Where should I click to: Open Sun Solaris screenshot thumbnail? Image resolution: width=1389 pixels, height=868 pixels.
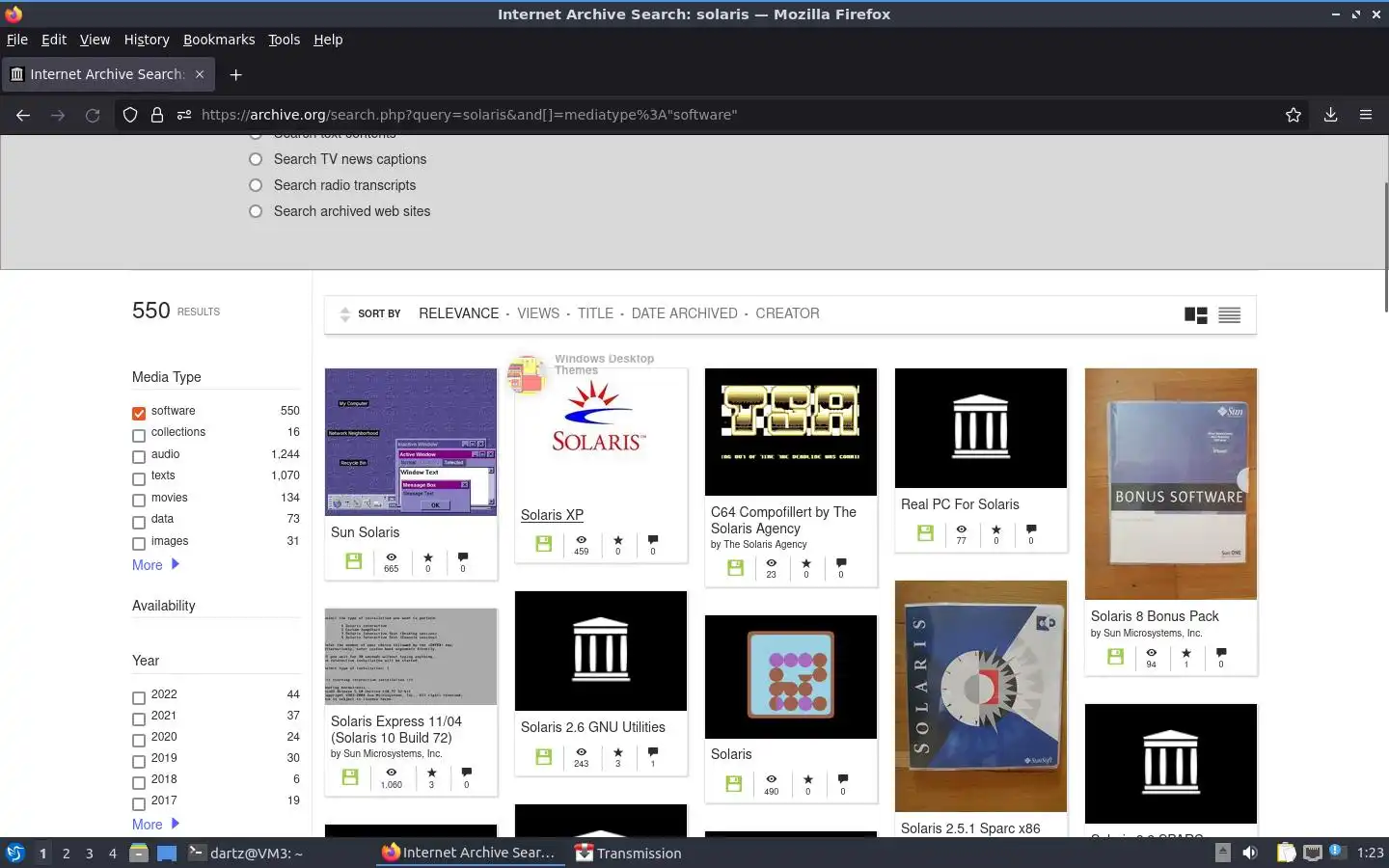coord(411,442)
